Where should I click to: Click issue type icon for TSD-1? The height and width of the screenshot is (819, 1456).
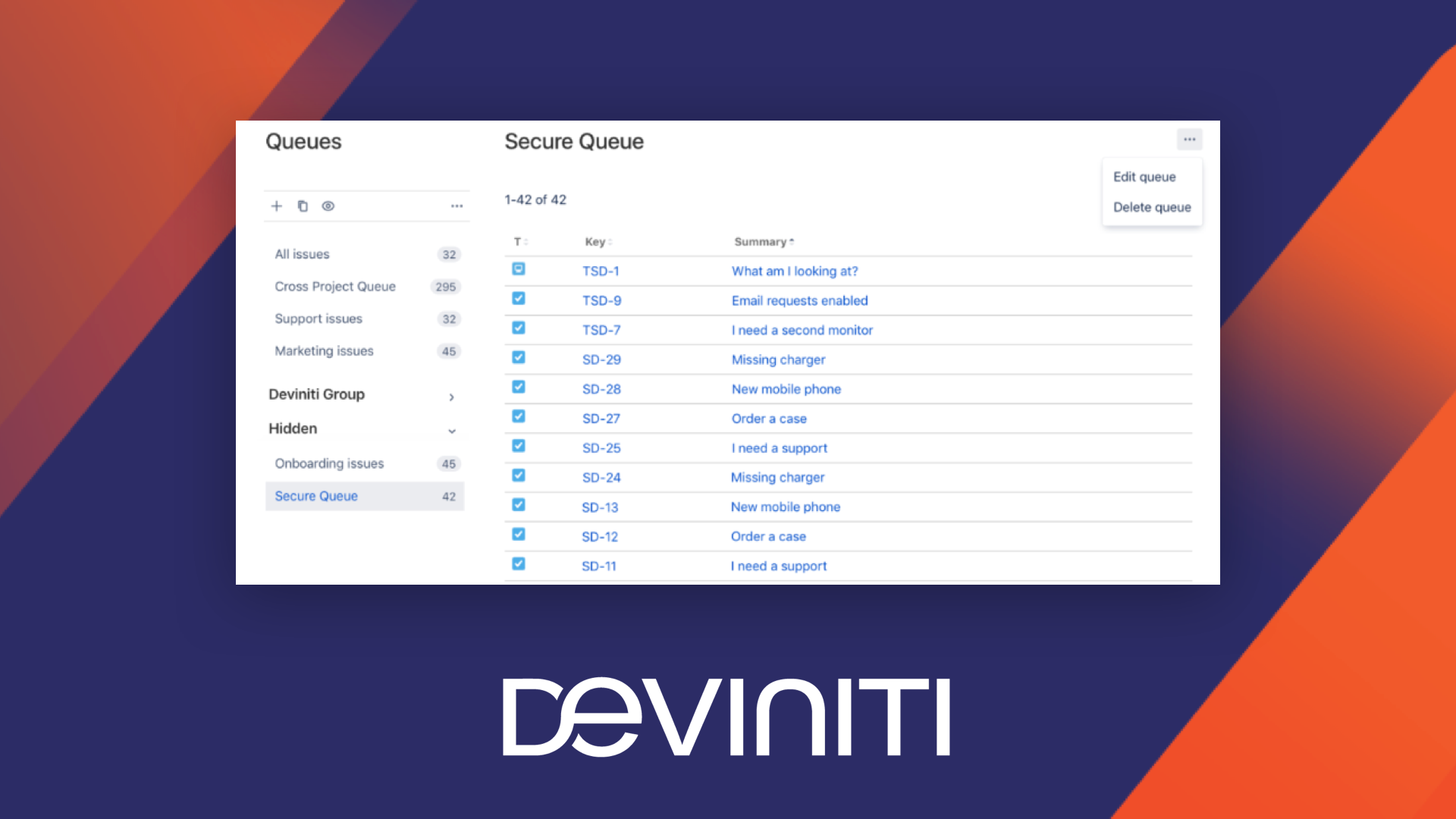(x=519, y=268)
